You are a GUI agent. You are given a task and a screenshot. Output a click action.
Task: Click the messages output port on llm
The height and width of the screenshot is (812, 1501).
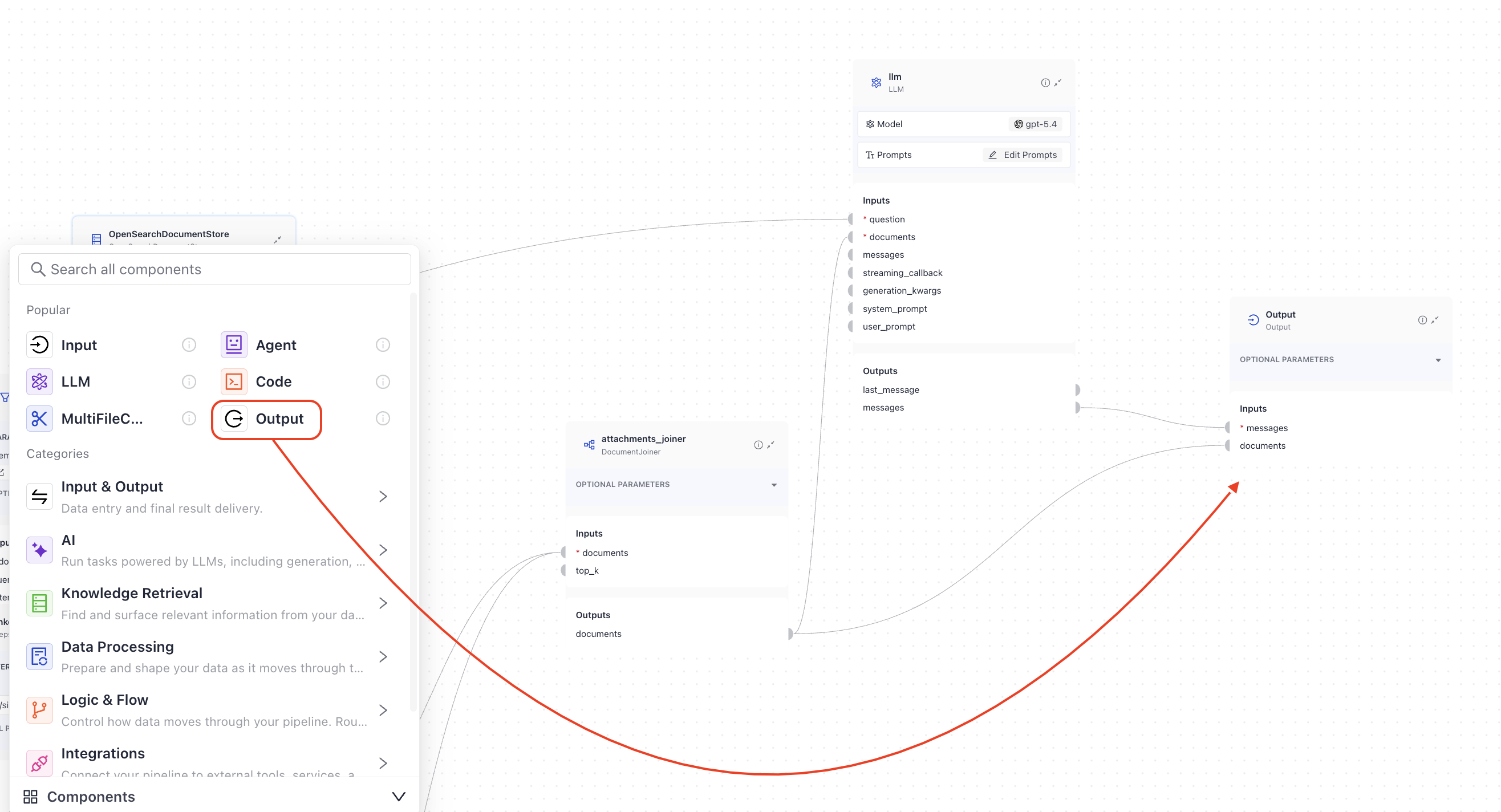pyautogui.click(x=1077, y=408)
